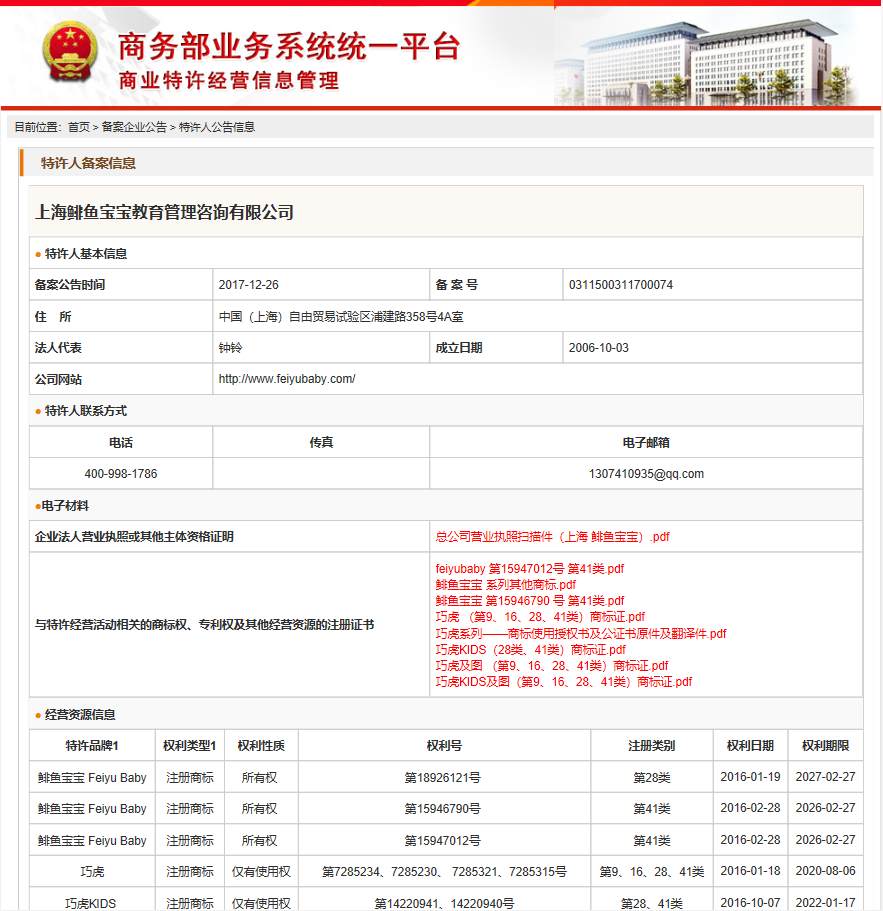The image size is (883, 911).
Task: Open 巧虎系列 商标使用授权书 pdf link
Action: [581, 633]
